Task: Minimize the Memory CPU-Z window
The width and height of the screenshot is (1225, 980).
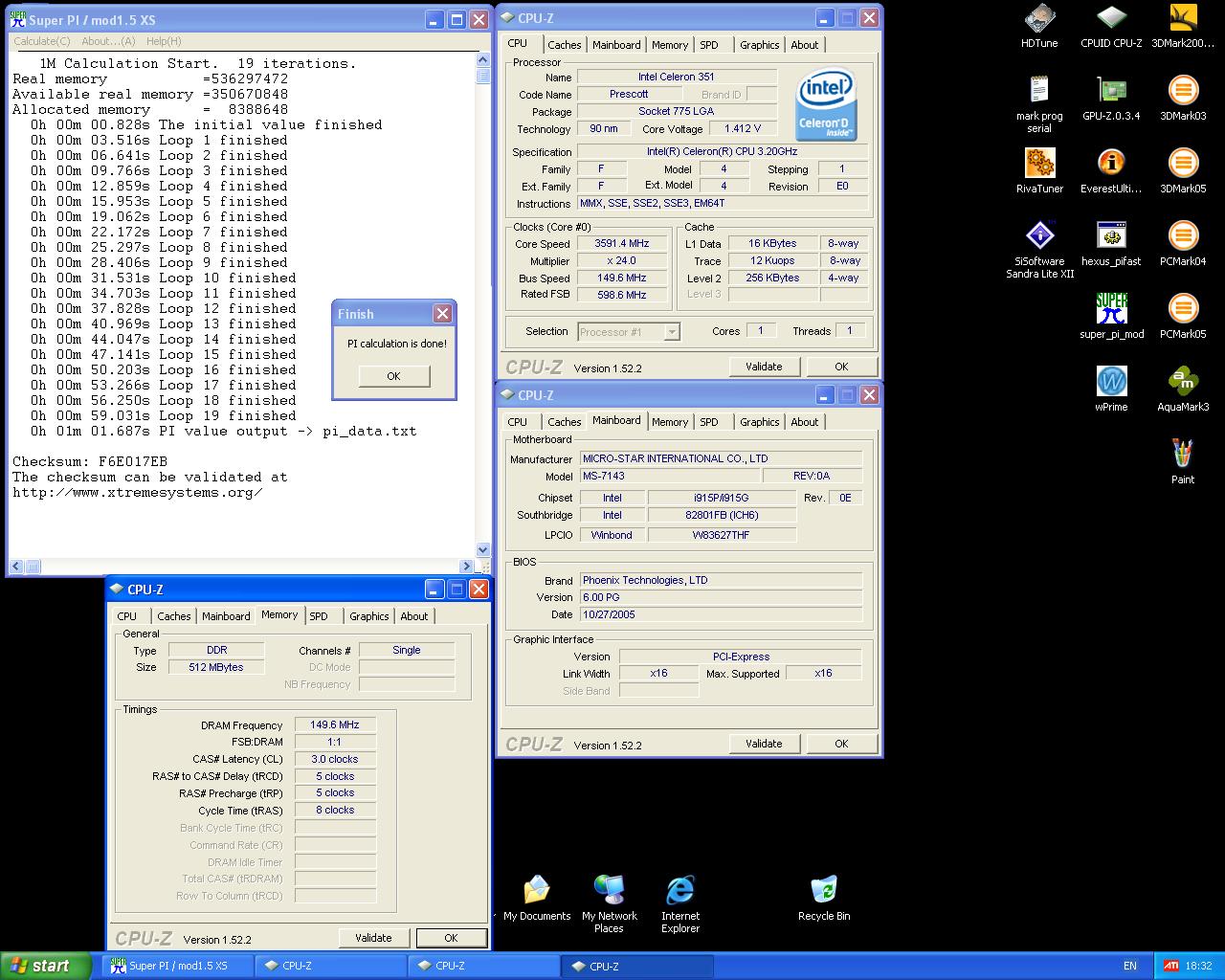Action: (x=434, y=590)
